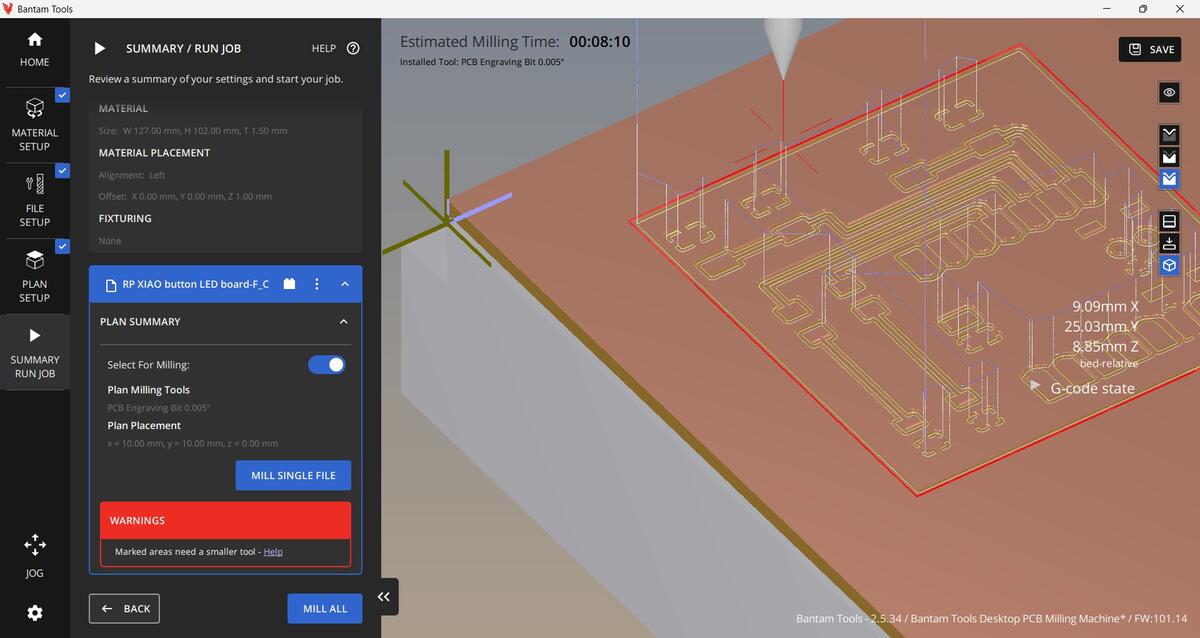Click the Help question mark icon
This screenshot has height=638, width=1200.
[x=353, y=48]
